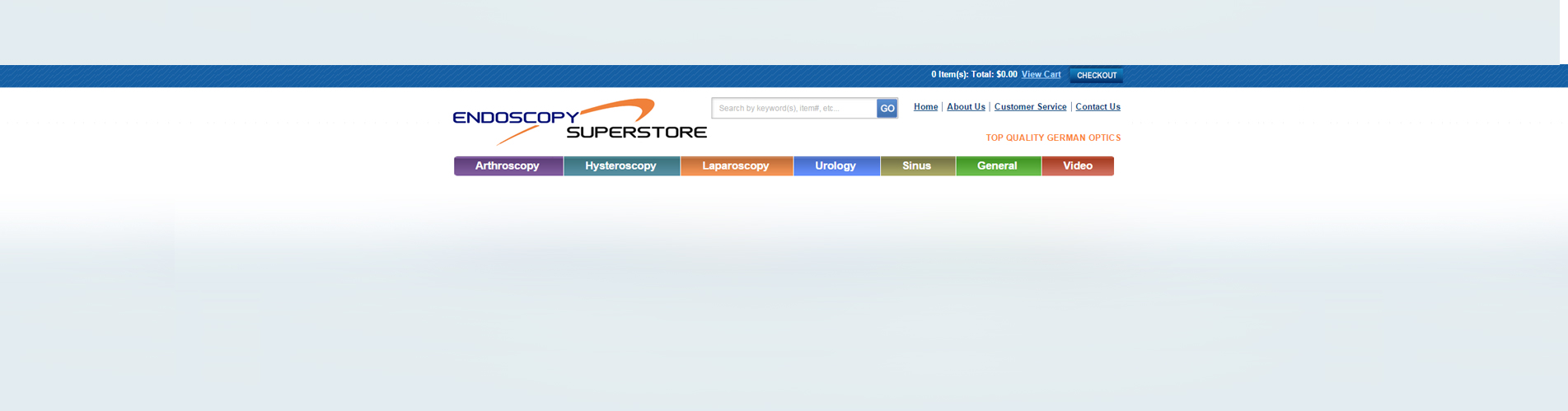Select the Video category tab

pos(1077,166)
